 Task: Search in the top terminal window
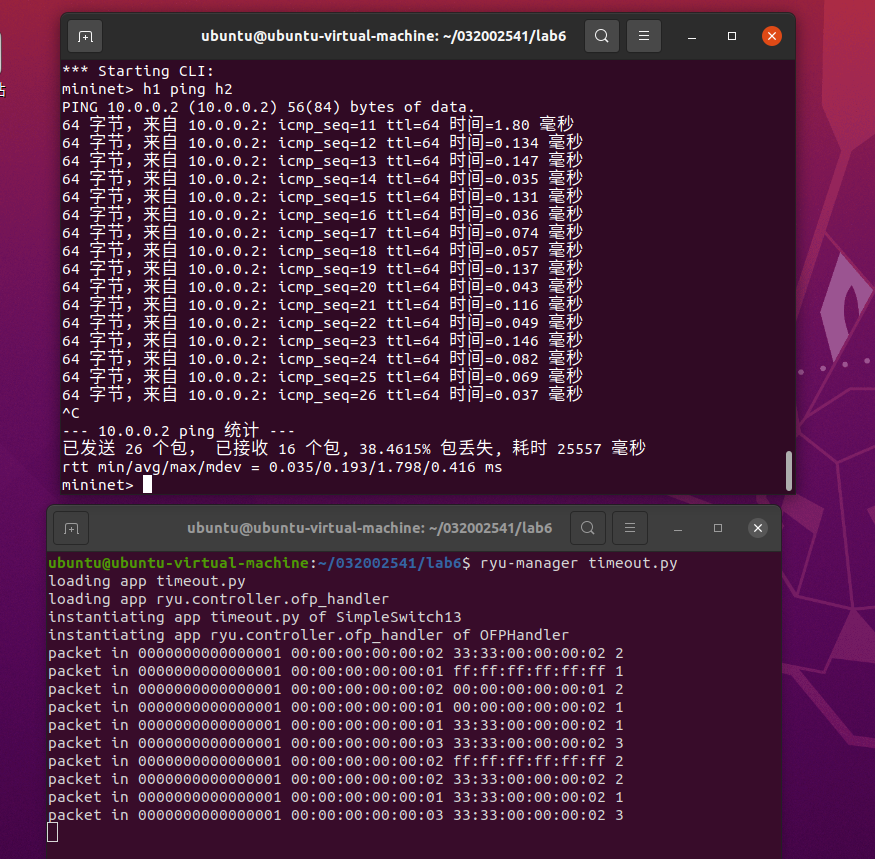point(602,36)
